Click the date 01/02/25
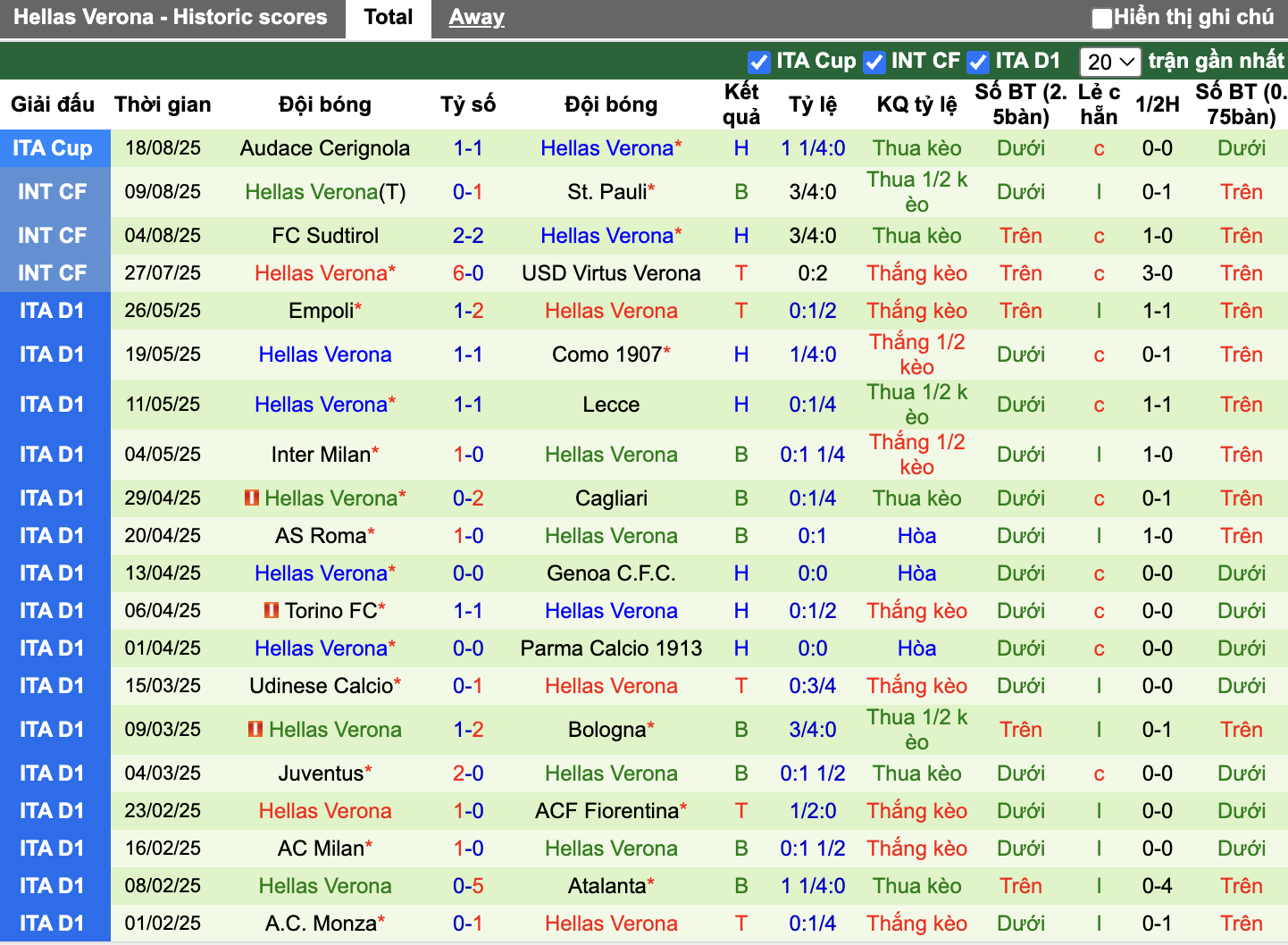The height and width of the screenshot is (945, 1288). pos(163,924)
